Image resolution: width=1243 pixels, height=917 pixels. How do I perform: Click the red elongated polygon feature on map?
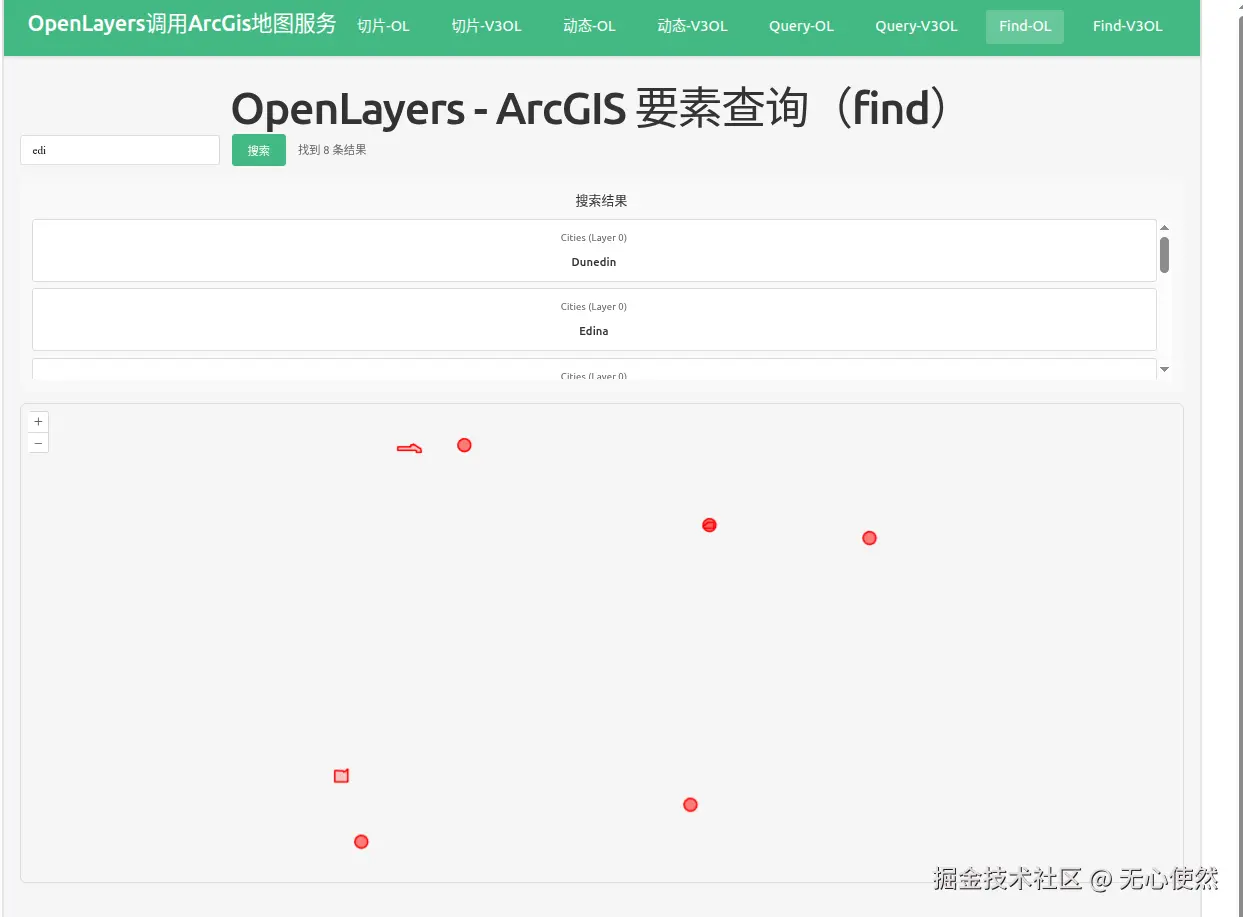pyautogui.click(x=409, y=449)
